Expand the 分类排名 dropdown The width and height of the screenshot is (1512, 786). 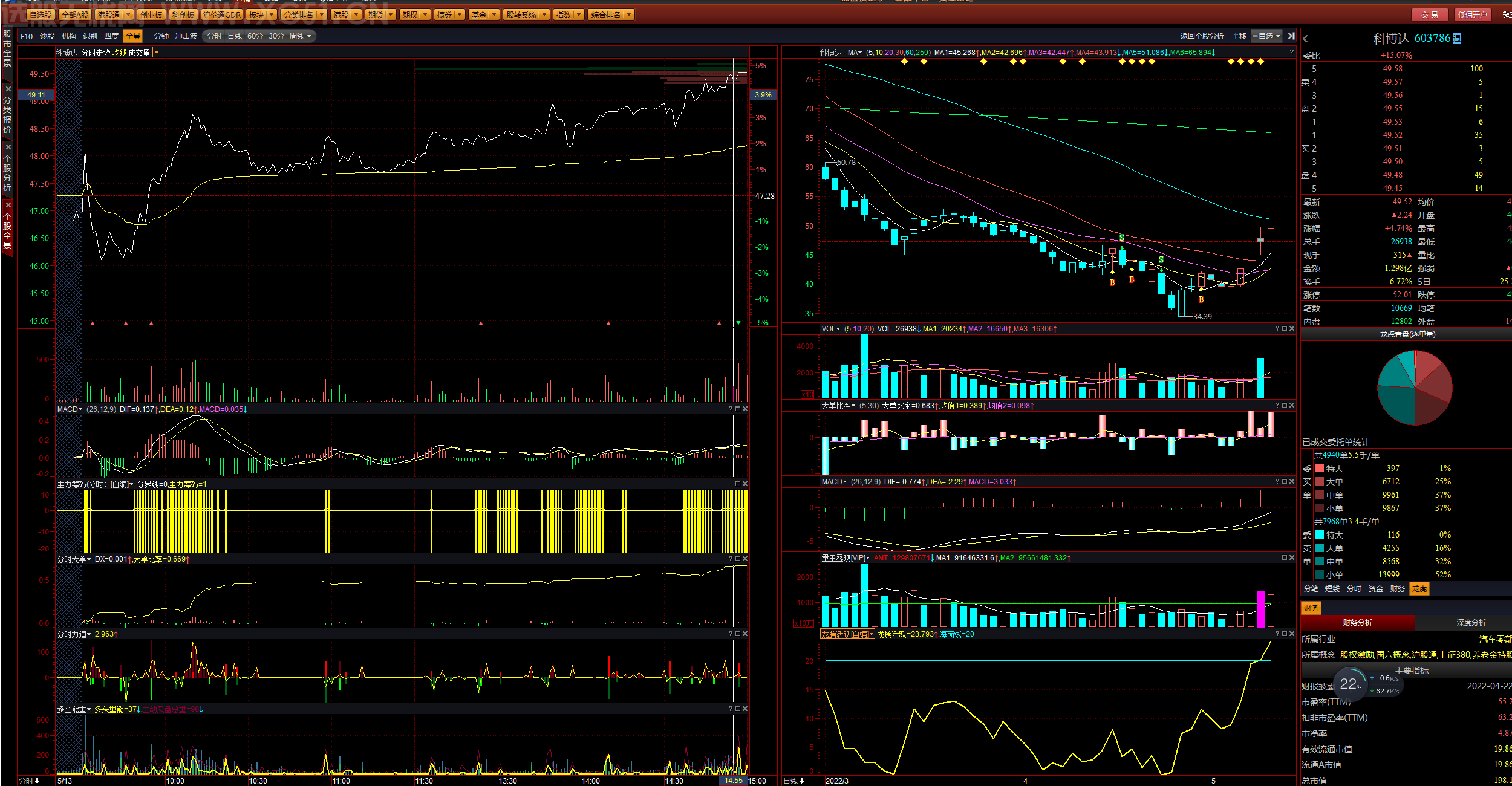tap(321, 15)
